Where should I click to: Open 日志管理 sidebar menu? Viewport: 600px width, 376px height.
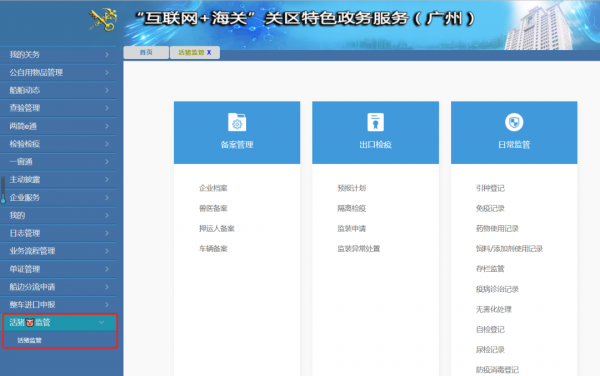pos(58,233)
